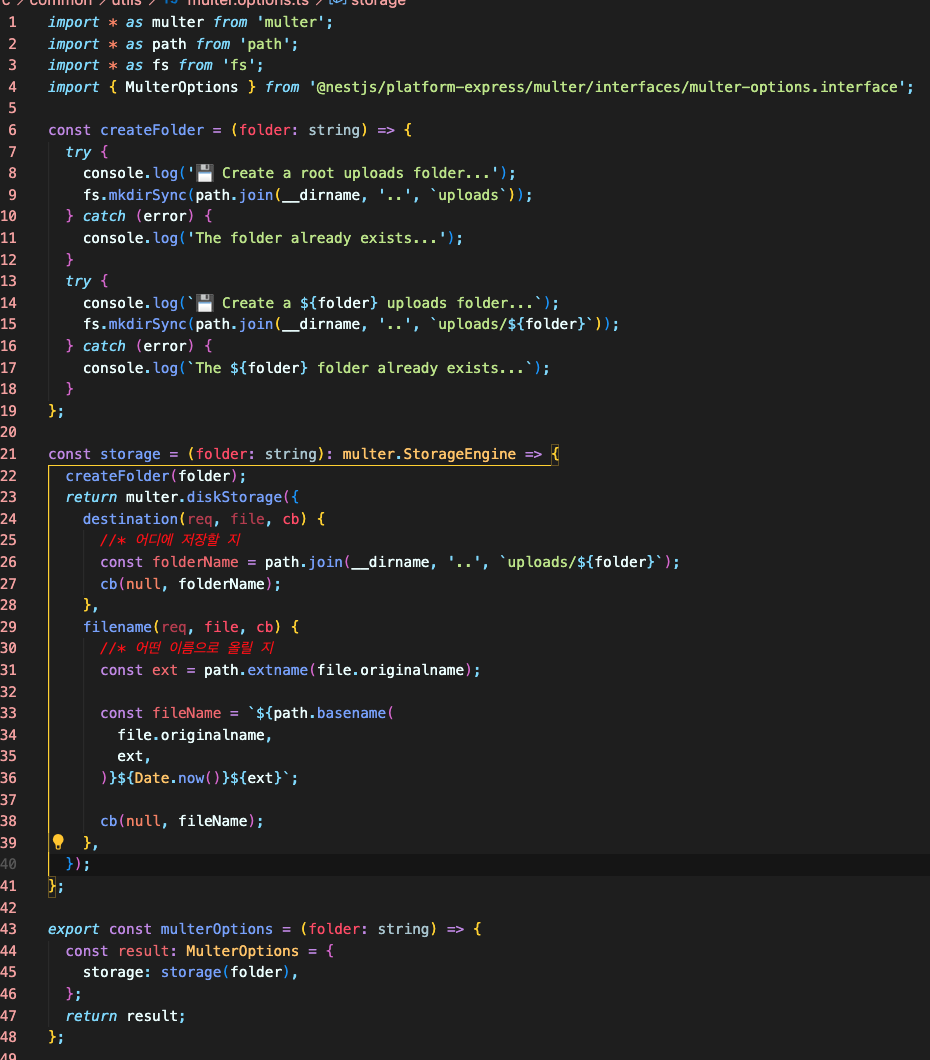Click the folderName declaration on line 26

click(x=195, y=562)
